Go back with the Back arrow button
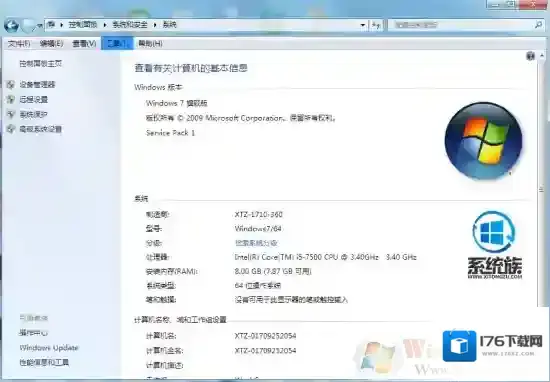The height and width of the screenshot is (382, 550). (11, 25)
